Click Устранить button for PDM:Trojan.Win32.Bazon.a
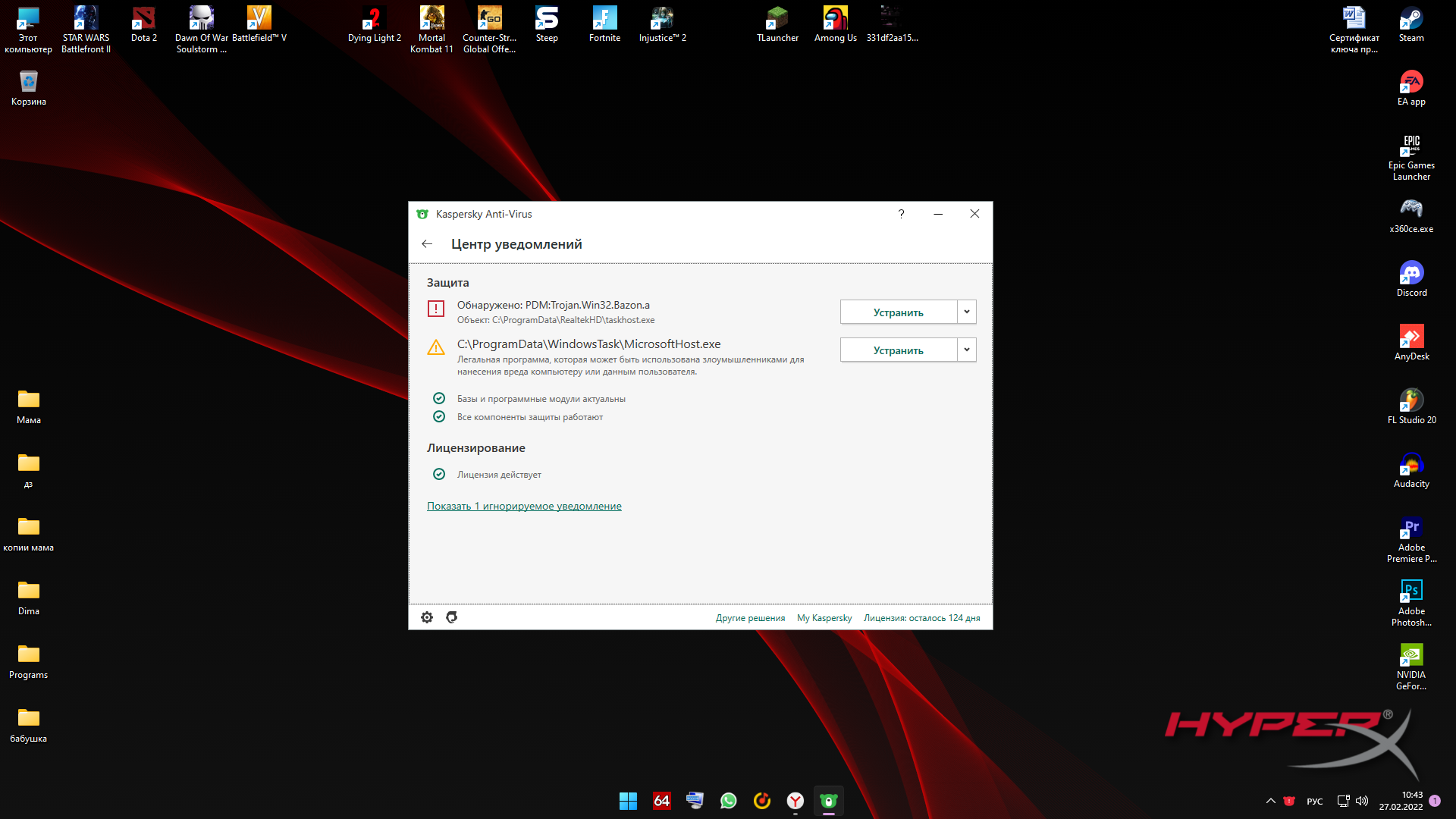Viewport: 1456px width, 819px height. (897, 311)
